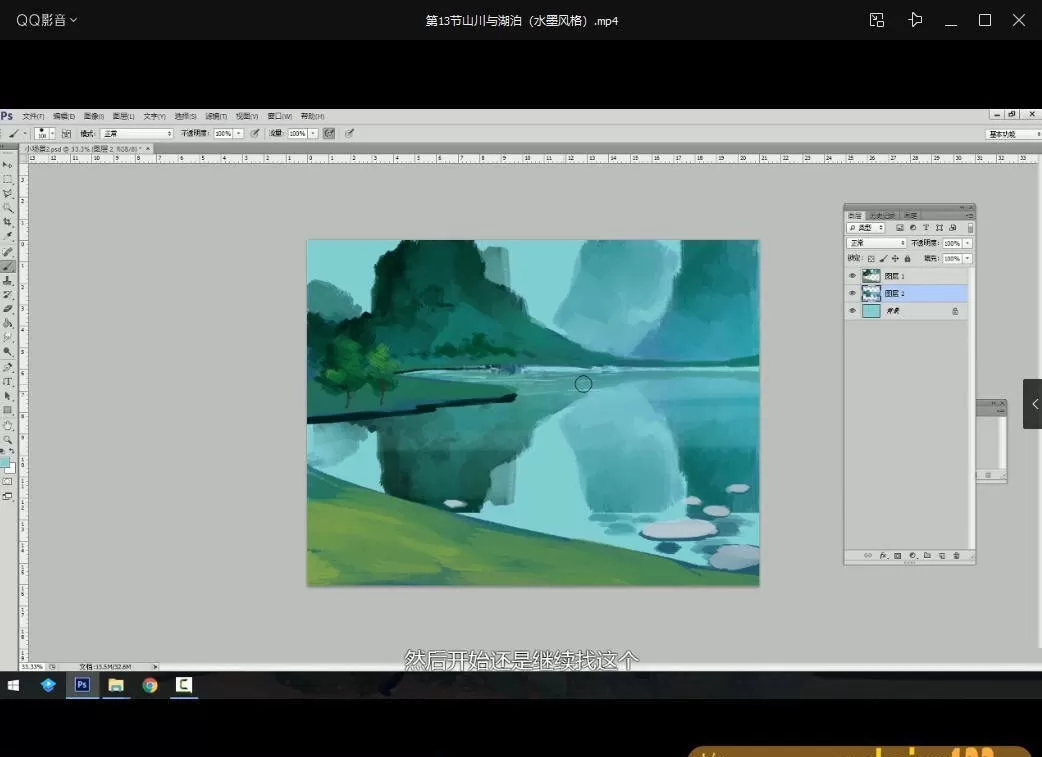Click the QQ影音 title menu button
Viewport: 1042px width, 757px height.
pos(46,20)
